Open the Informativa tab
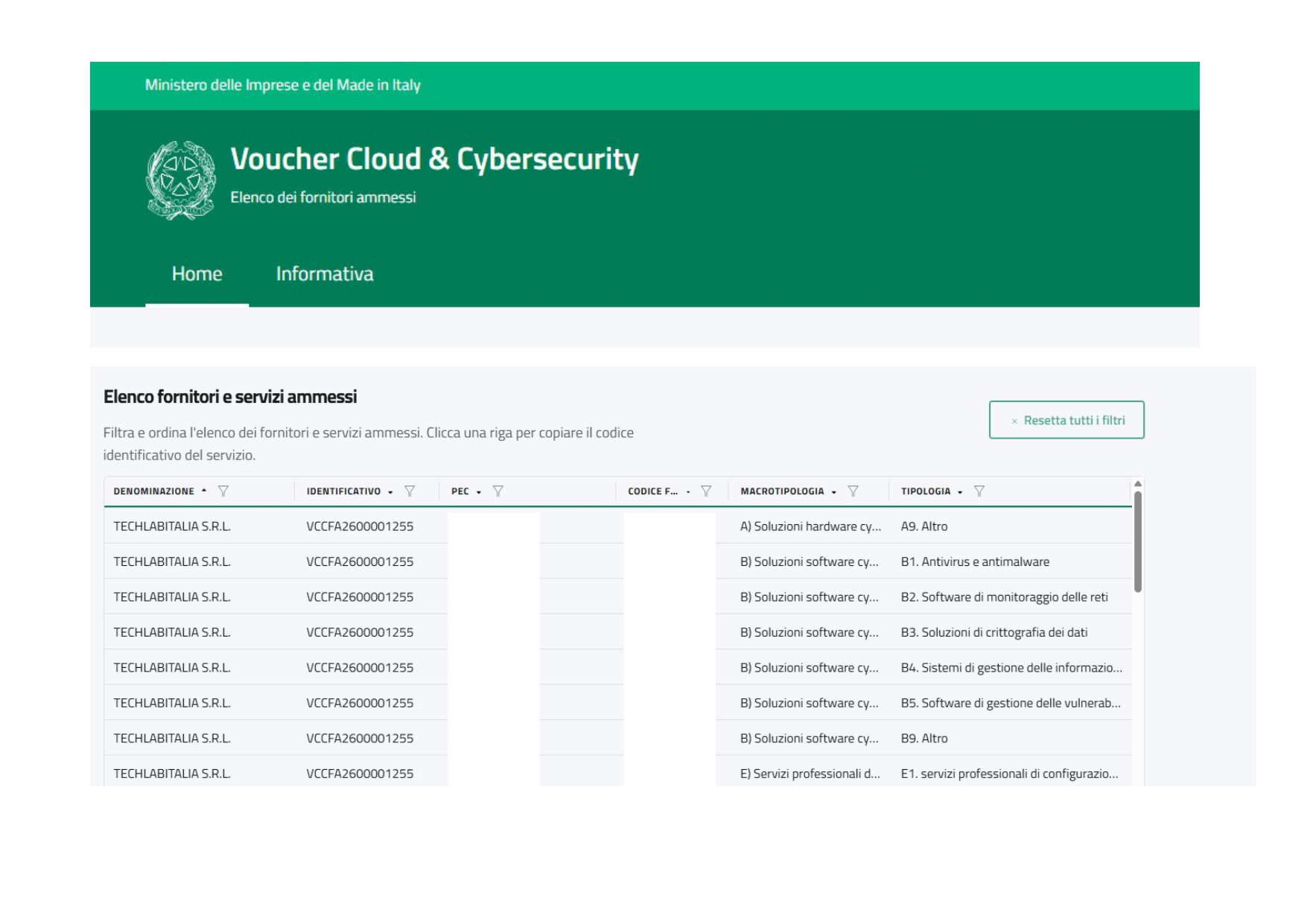Image resolution: width=1307 pixels, height=924 pixels. pos(325,274)
